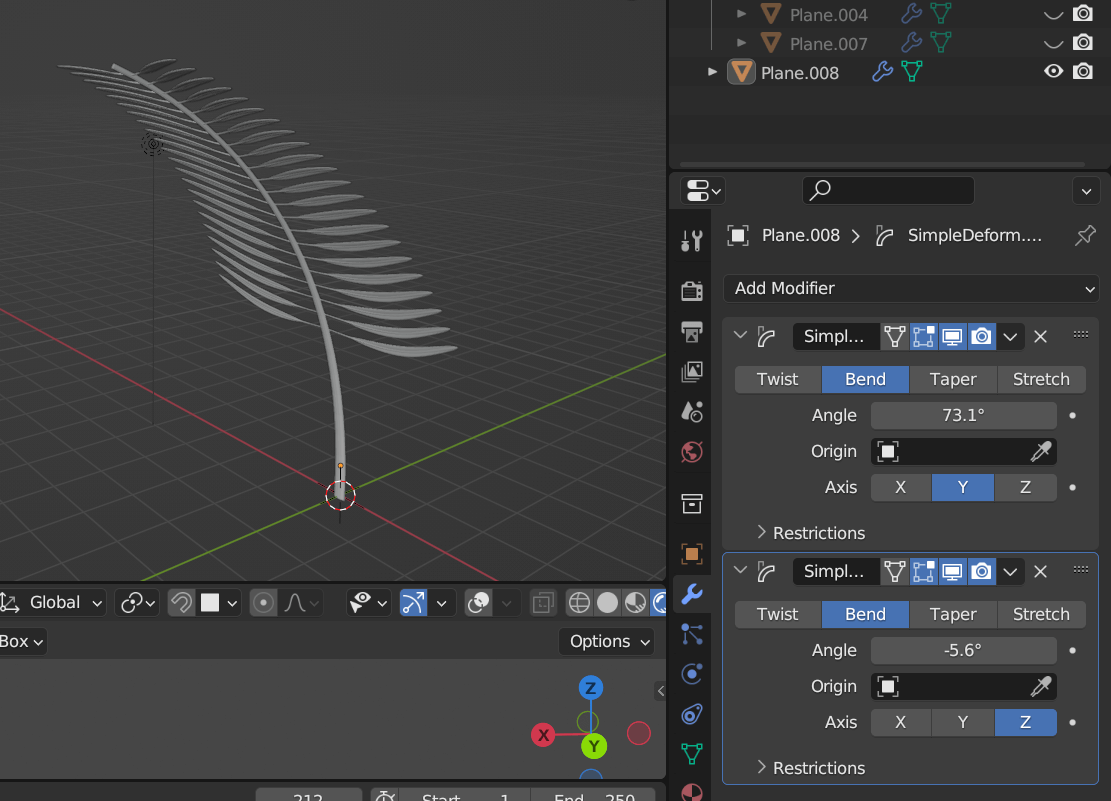Pin the properties editor context

tap(1085, 235)
